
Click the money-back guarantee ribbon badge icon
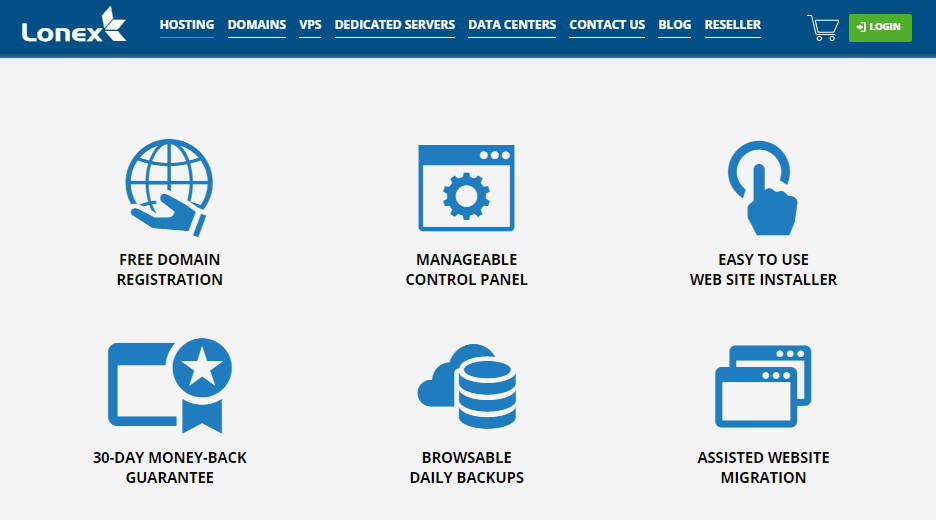pyautogui.click(x=170, y=386)
